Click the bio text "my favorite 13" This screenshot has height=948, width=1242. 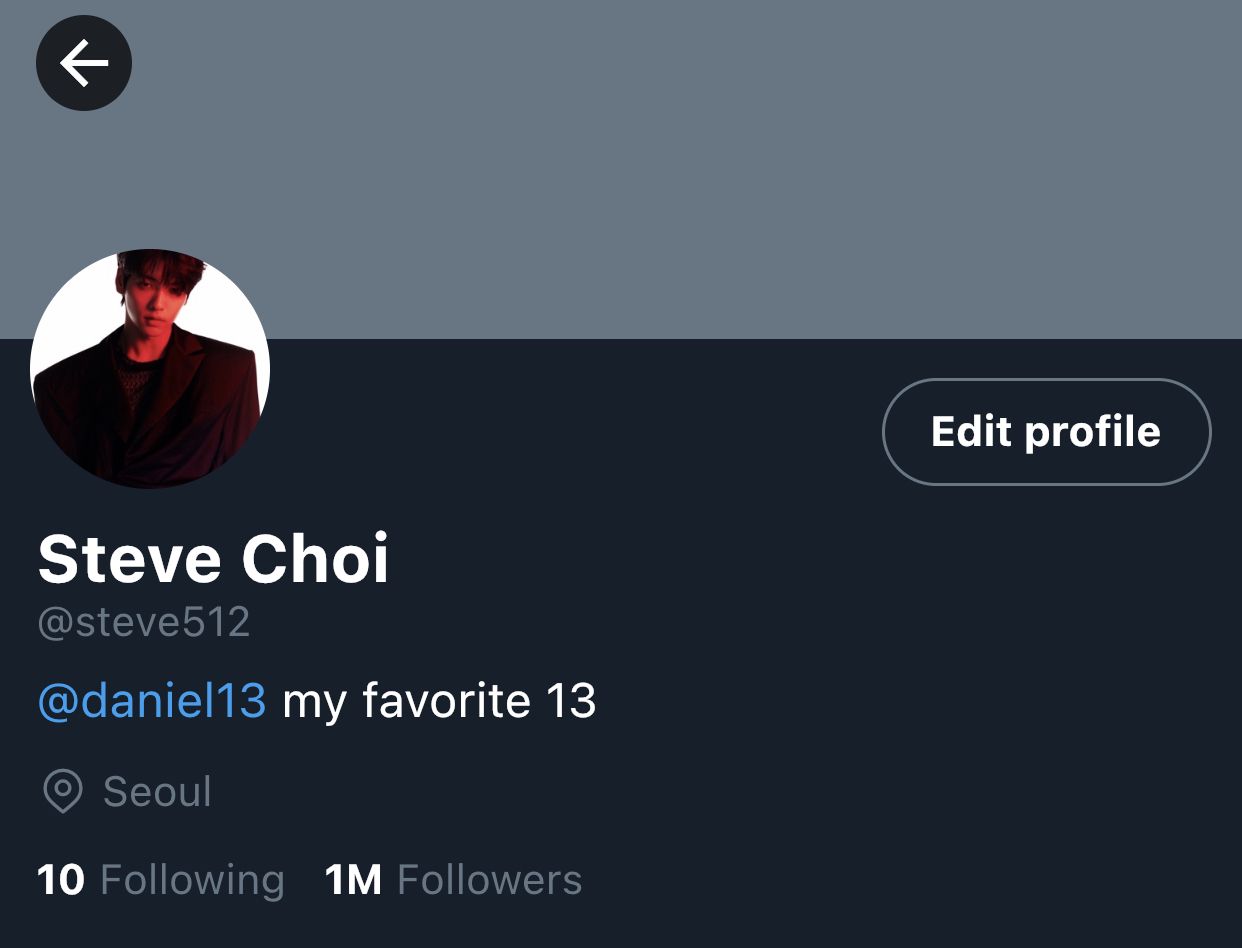(440, 701)
